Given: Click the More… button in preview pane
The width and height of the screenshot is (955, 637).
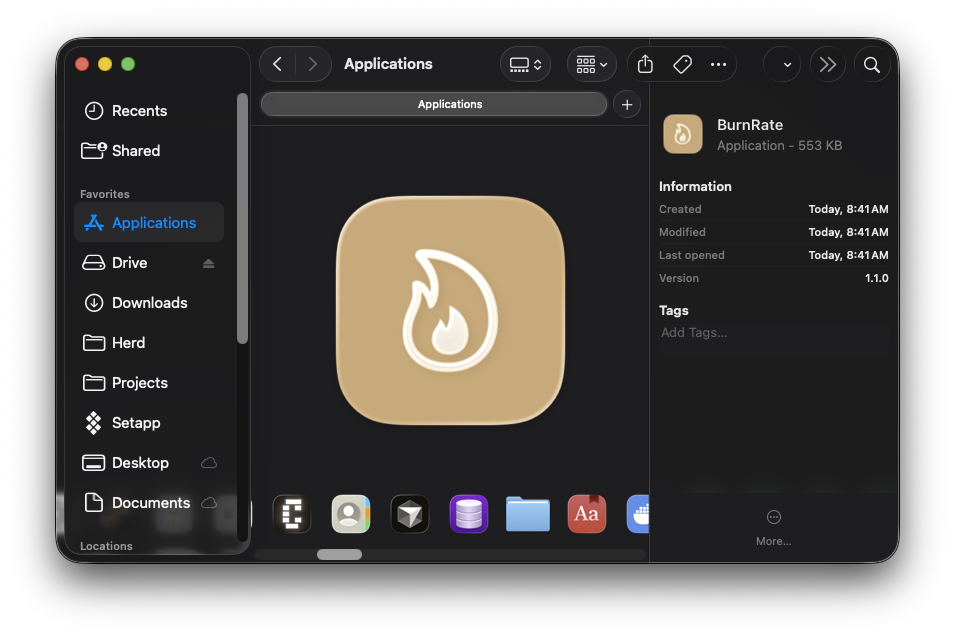Looking at the screenshot, I should coord(773,526).
